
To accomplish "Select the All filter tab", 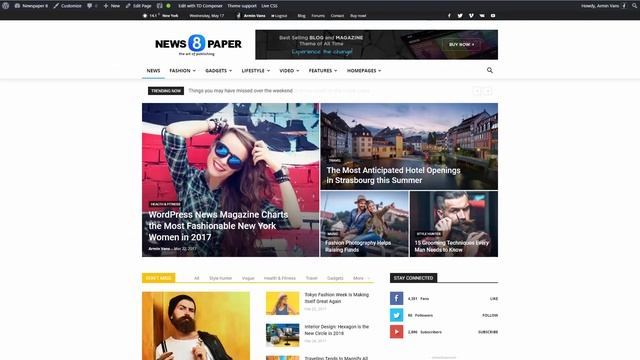I will (197, 278).
